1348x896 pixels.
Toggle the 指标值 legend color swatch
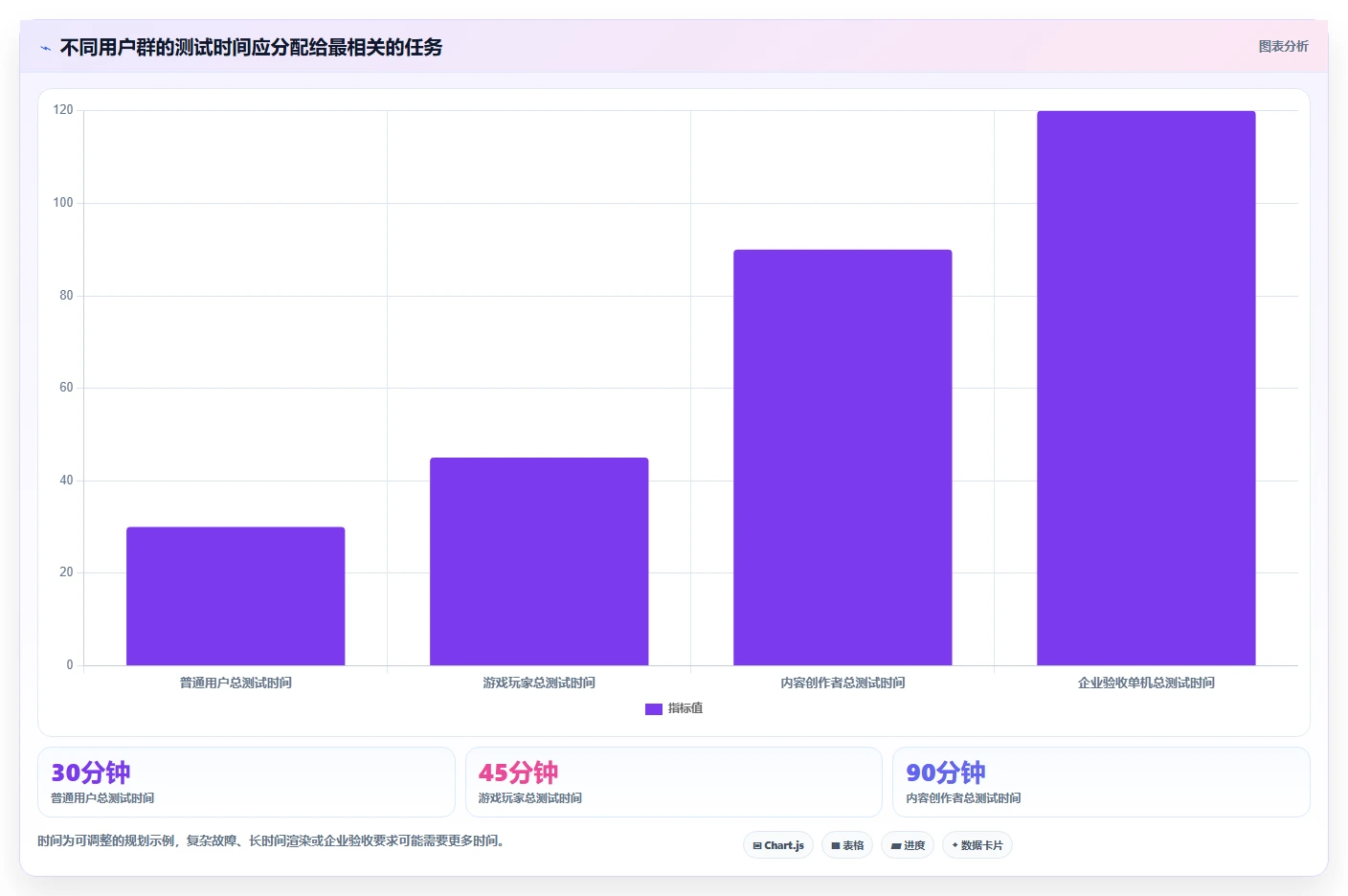coord(654,708)
